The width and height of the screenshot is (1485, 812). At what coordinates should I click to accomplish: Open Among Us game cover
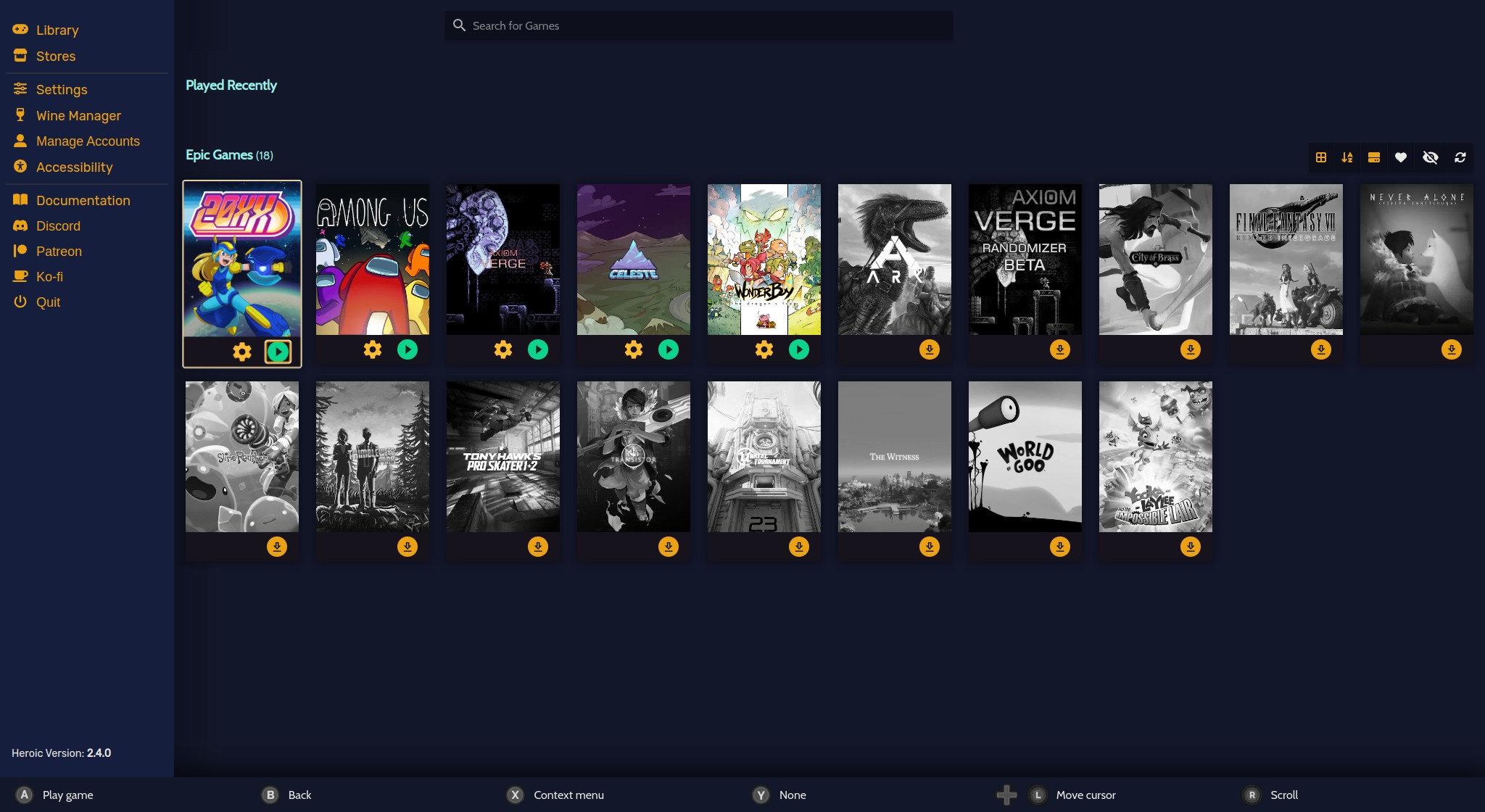(373, 260)
